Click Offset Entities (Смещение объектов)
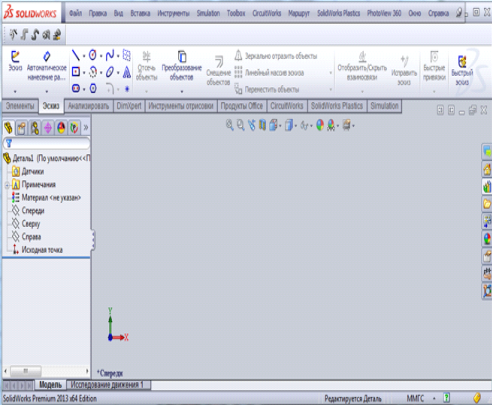The width and height of the screenshot is (492, 405). pos(218,71)
